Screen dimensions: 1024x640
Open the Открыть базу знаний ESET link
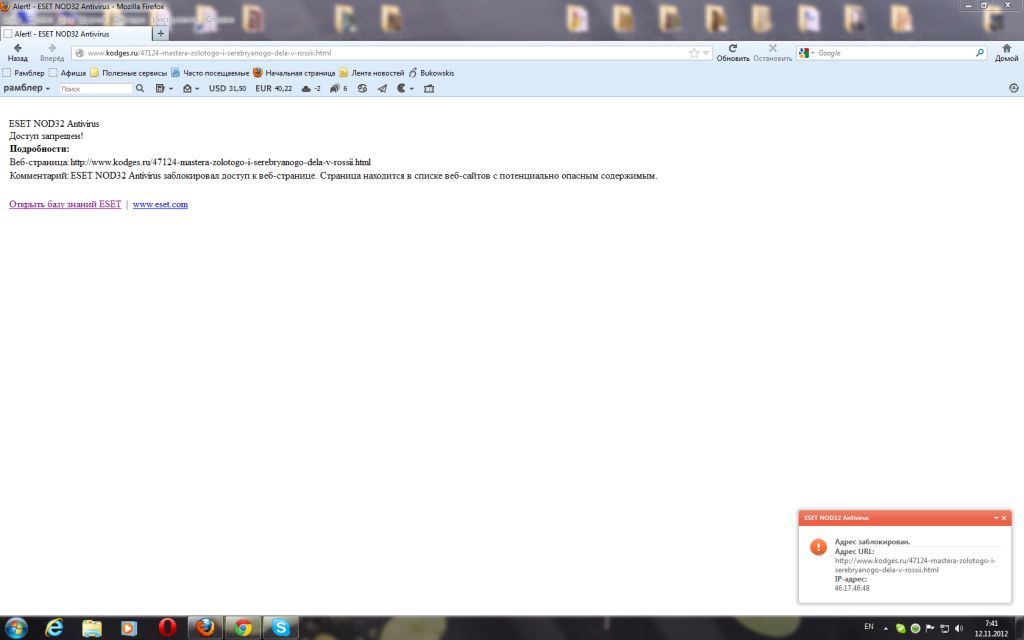click(x=65, y=205)
